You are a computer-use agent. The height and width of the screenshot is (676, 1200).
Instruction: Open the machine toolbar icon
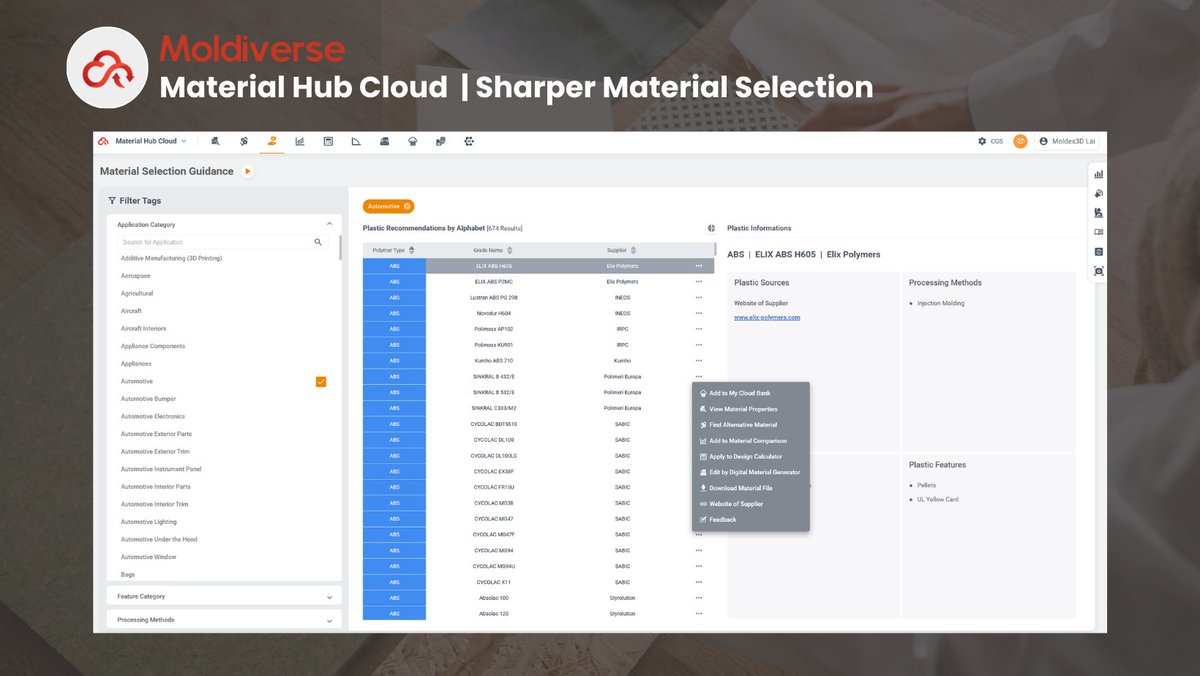click(384, 141)
